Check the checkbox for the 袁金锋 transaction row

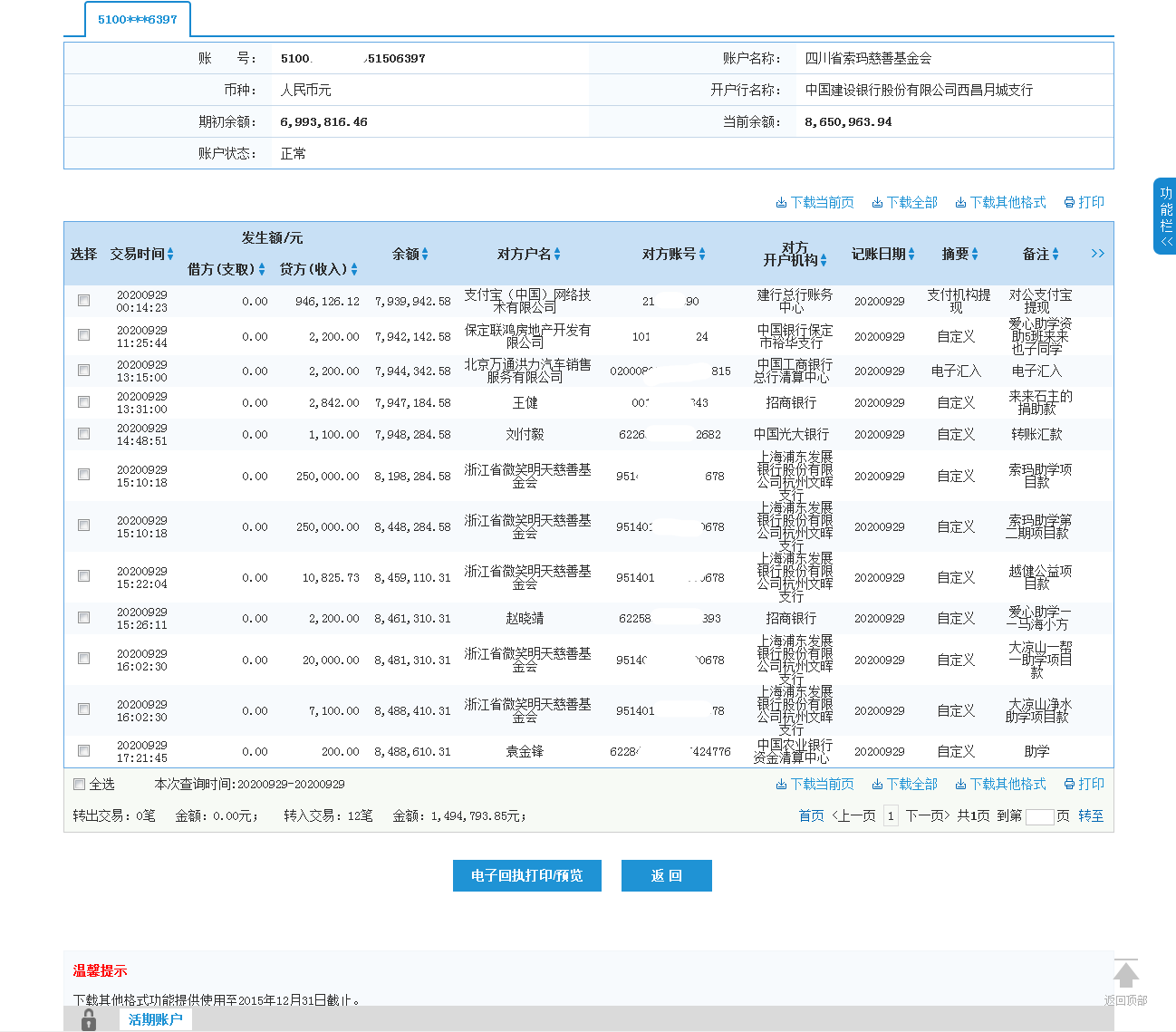point(83,750)
